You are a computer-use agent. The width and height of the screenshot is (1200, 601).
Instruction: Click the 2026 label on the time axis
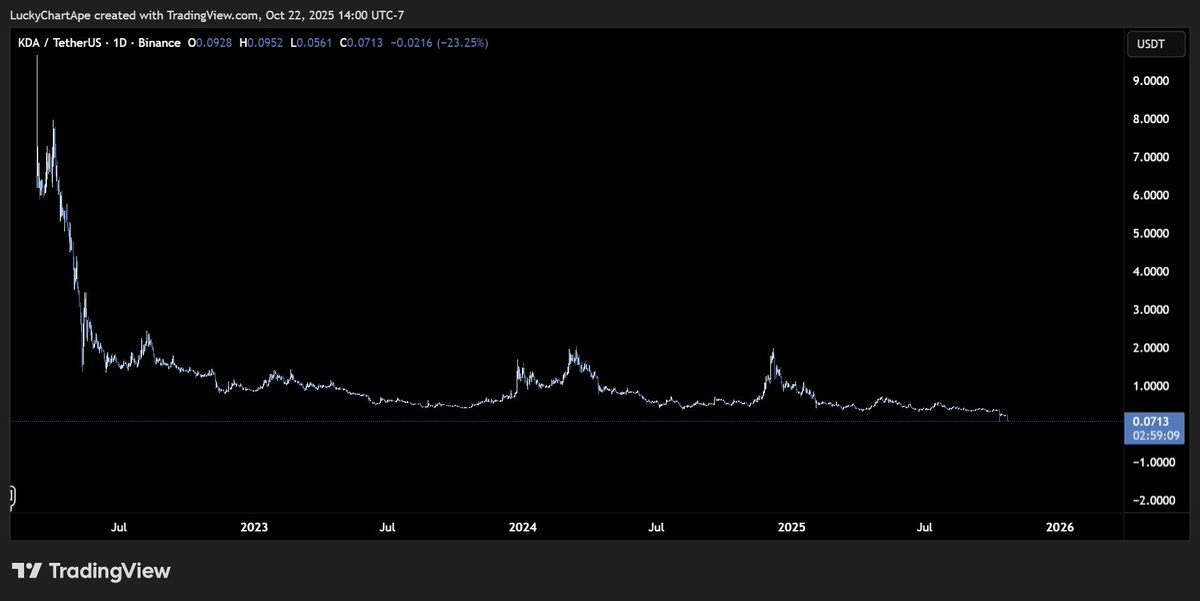1059,527
